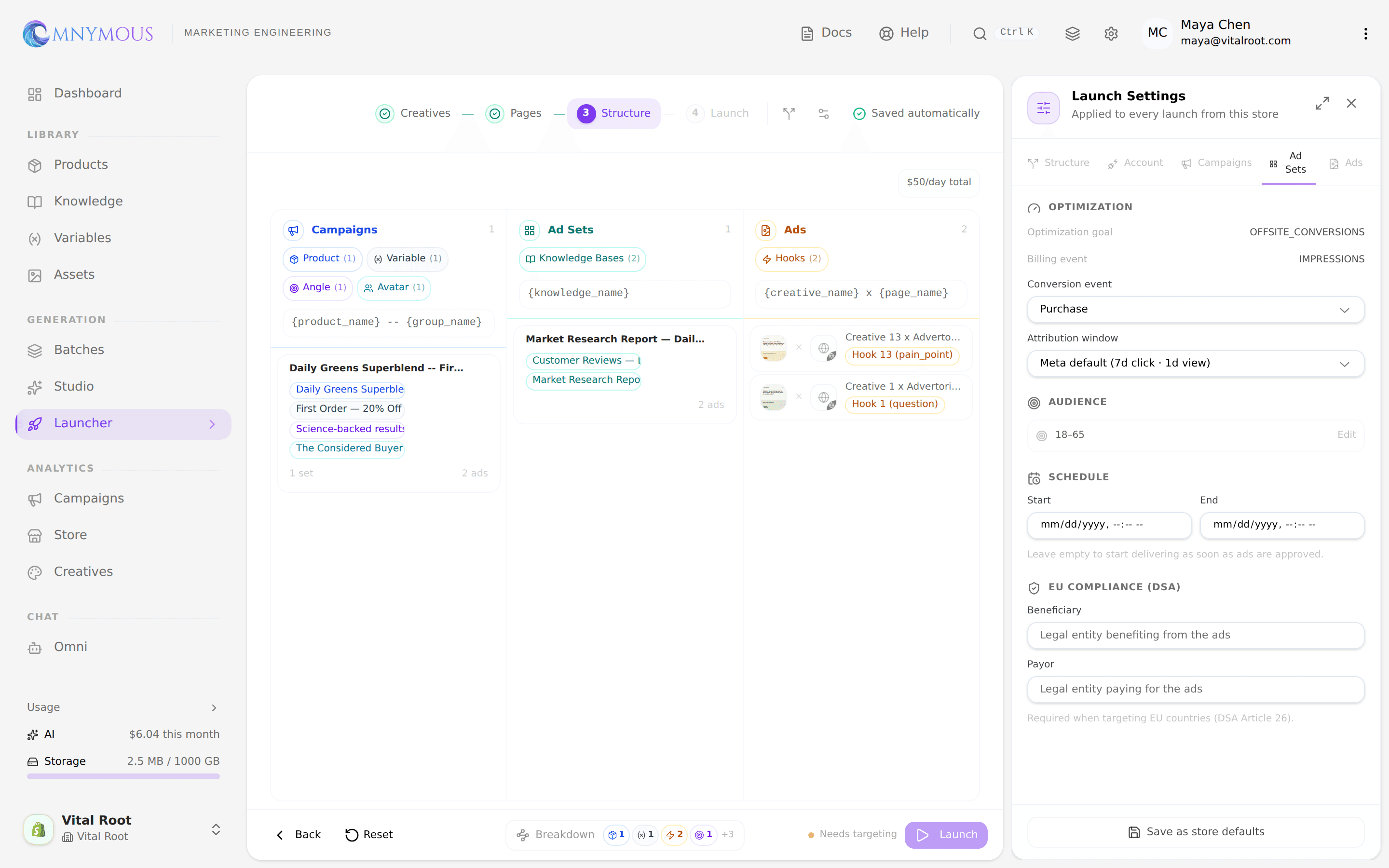Expand the Launch Settings panel to fullscreen
This screenshot has width=1389, height=868.
[1322, 103]
